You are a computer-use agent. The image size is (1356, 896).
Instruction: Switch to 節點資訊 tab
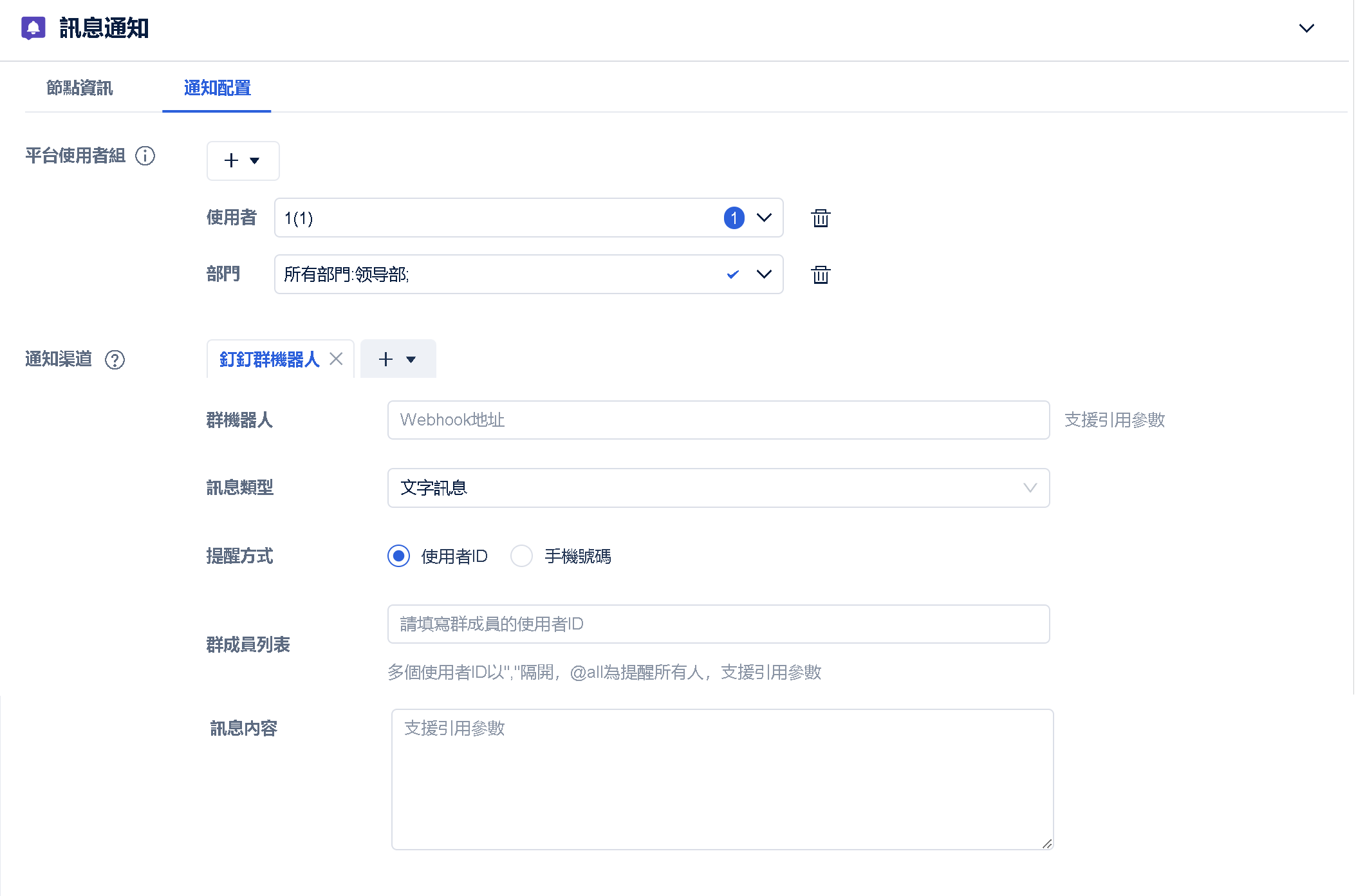[79, 88]
